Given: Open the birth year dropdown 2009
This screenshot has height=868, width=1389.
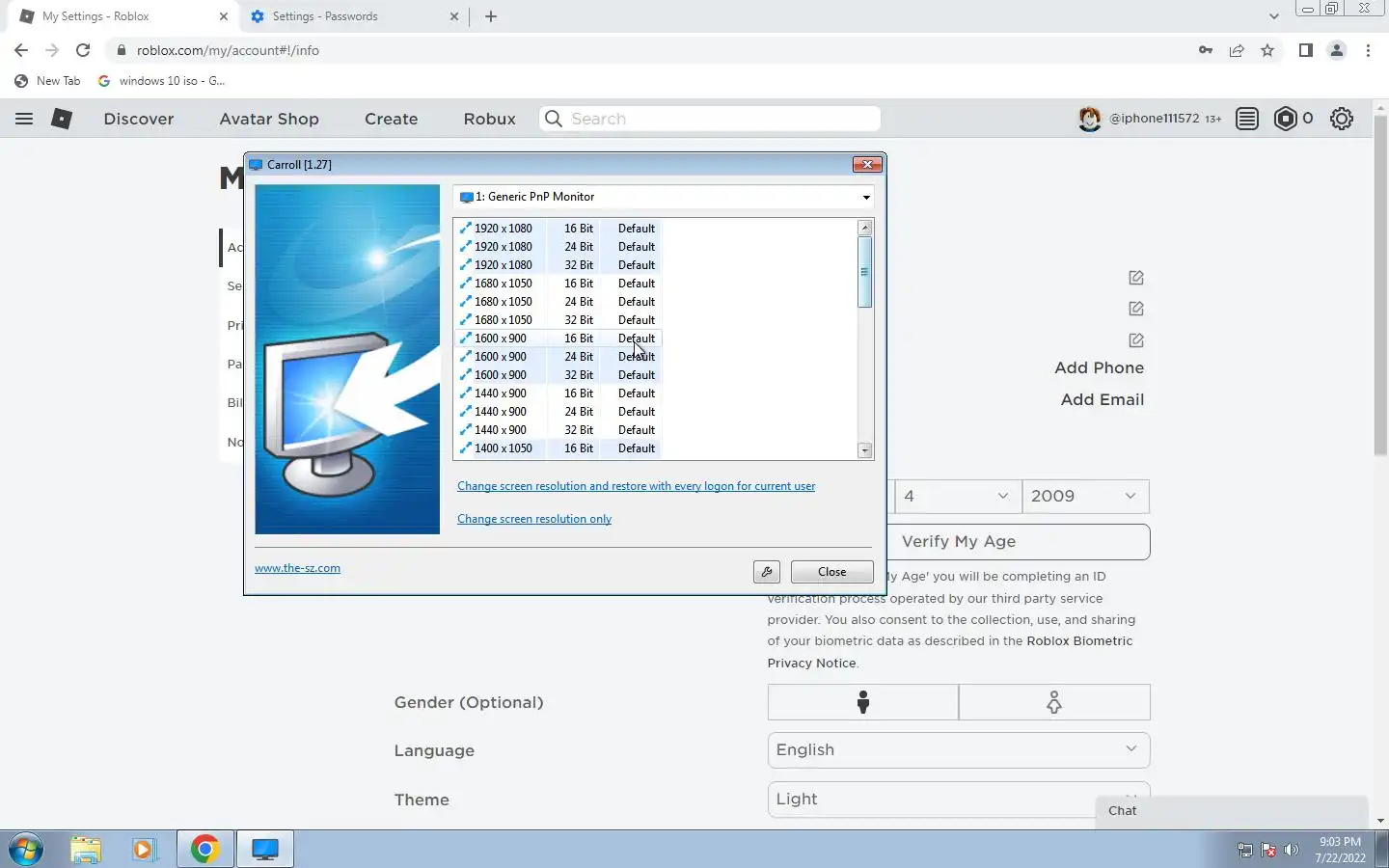Looking at the screenshot, I should coord(1085,496).
